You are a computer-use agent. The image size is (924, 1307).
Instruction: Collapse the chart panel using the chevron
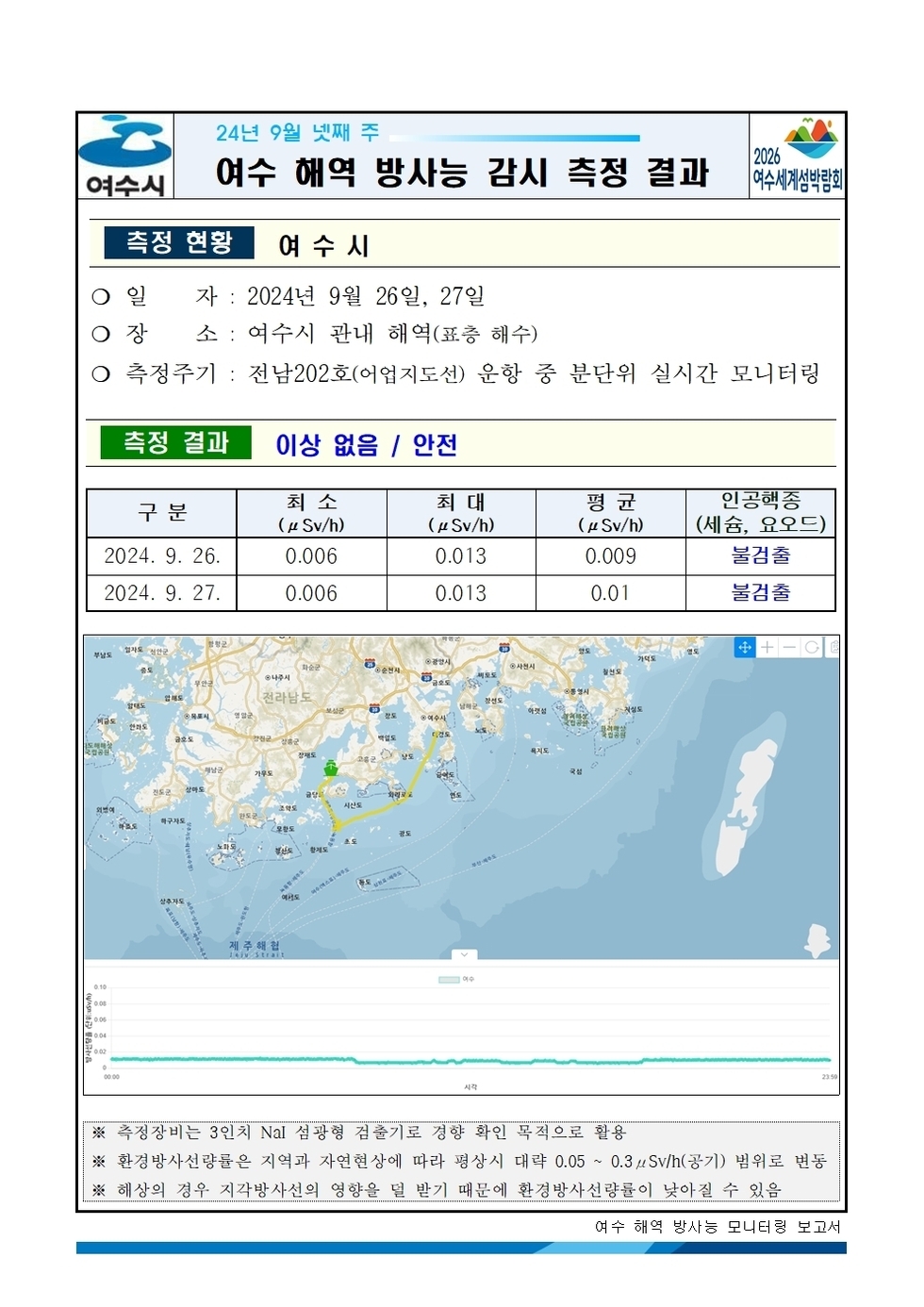tap(465, 954)
